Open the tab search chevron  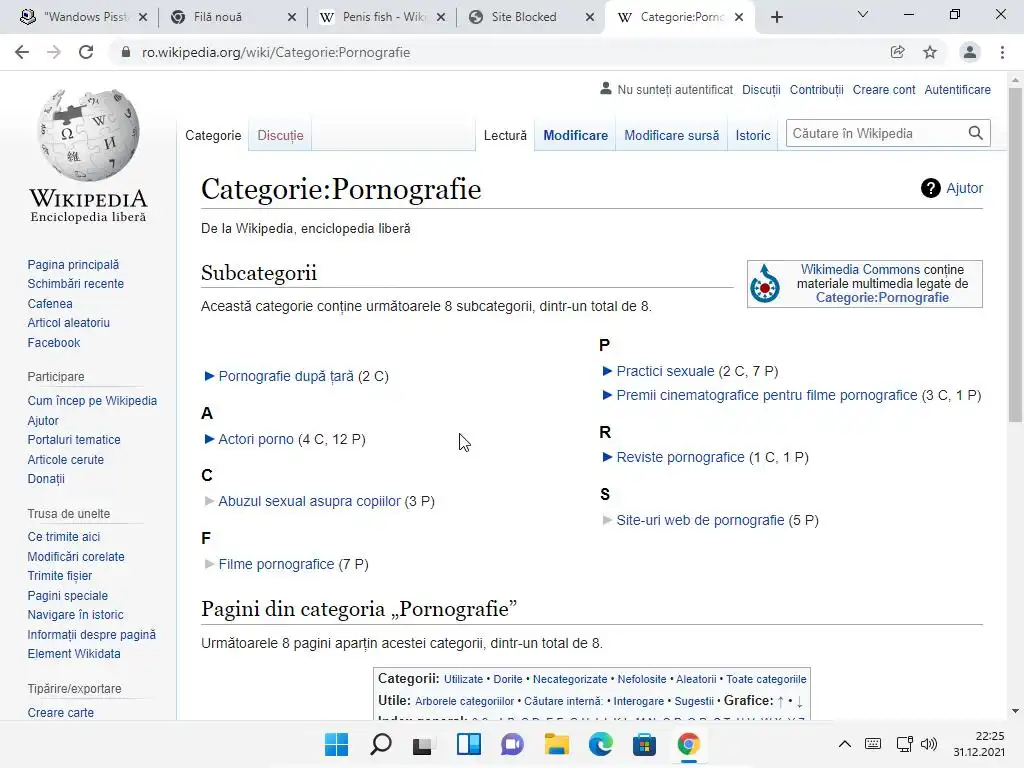863,14
